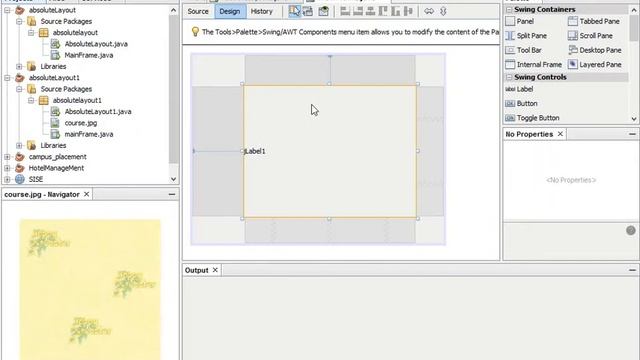Collapse Swing Controls palette category

tap(509, 77)
